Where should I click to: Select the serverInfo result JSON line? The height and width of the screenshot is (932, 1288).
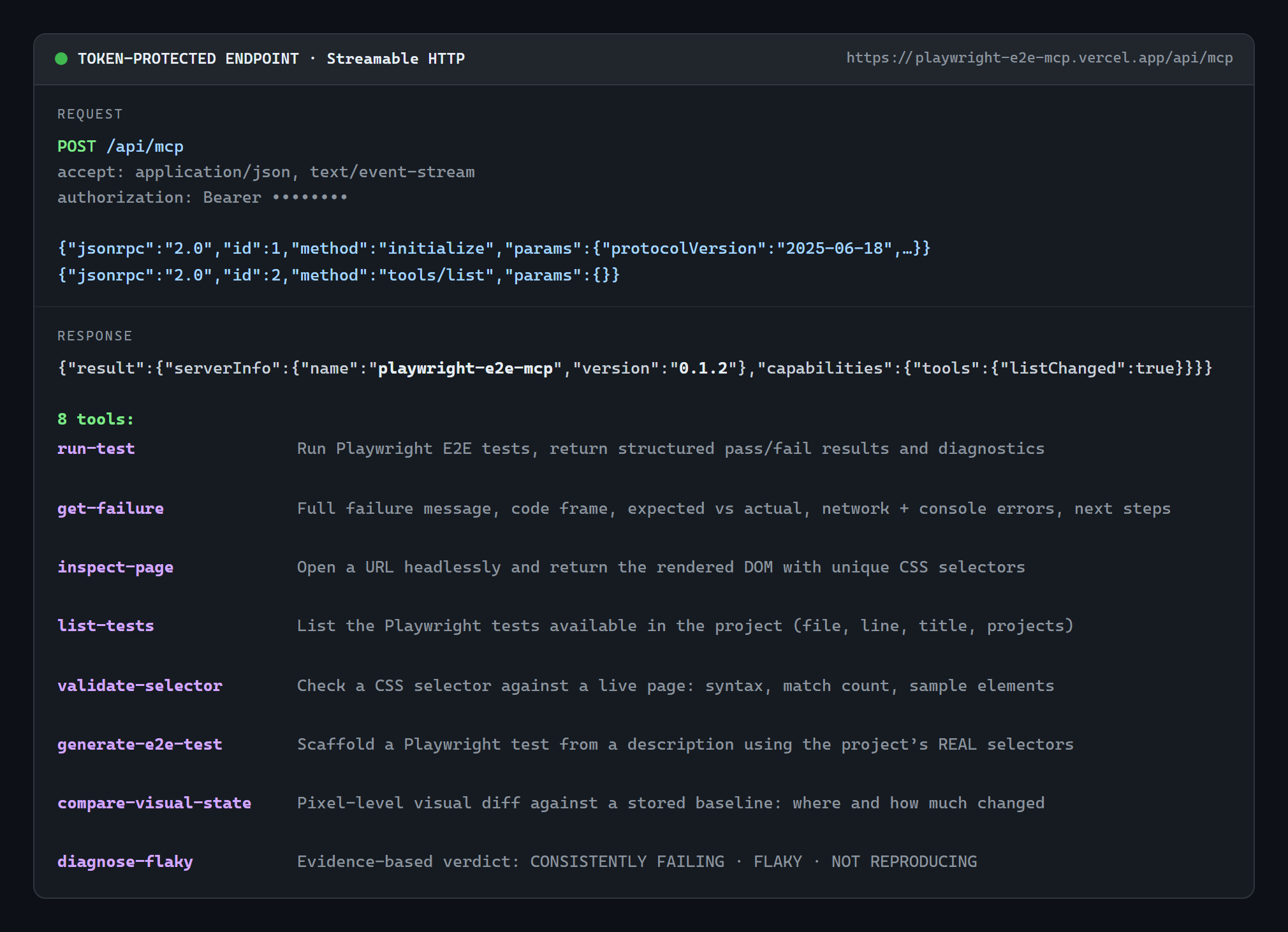[635, 368]
